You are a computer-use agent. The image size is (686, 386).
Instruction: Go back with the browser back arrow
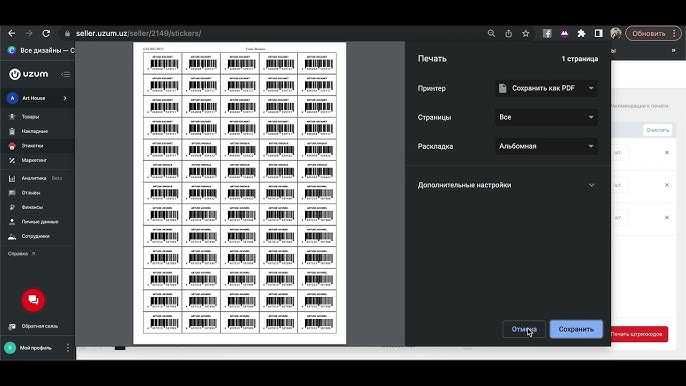(x=12, y=33)
